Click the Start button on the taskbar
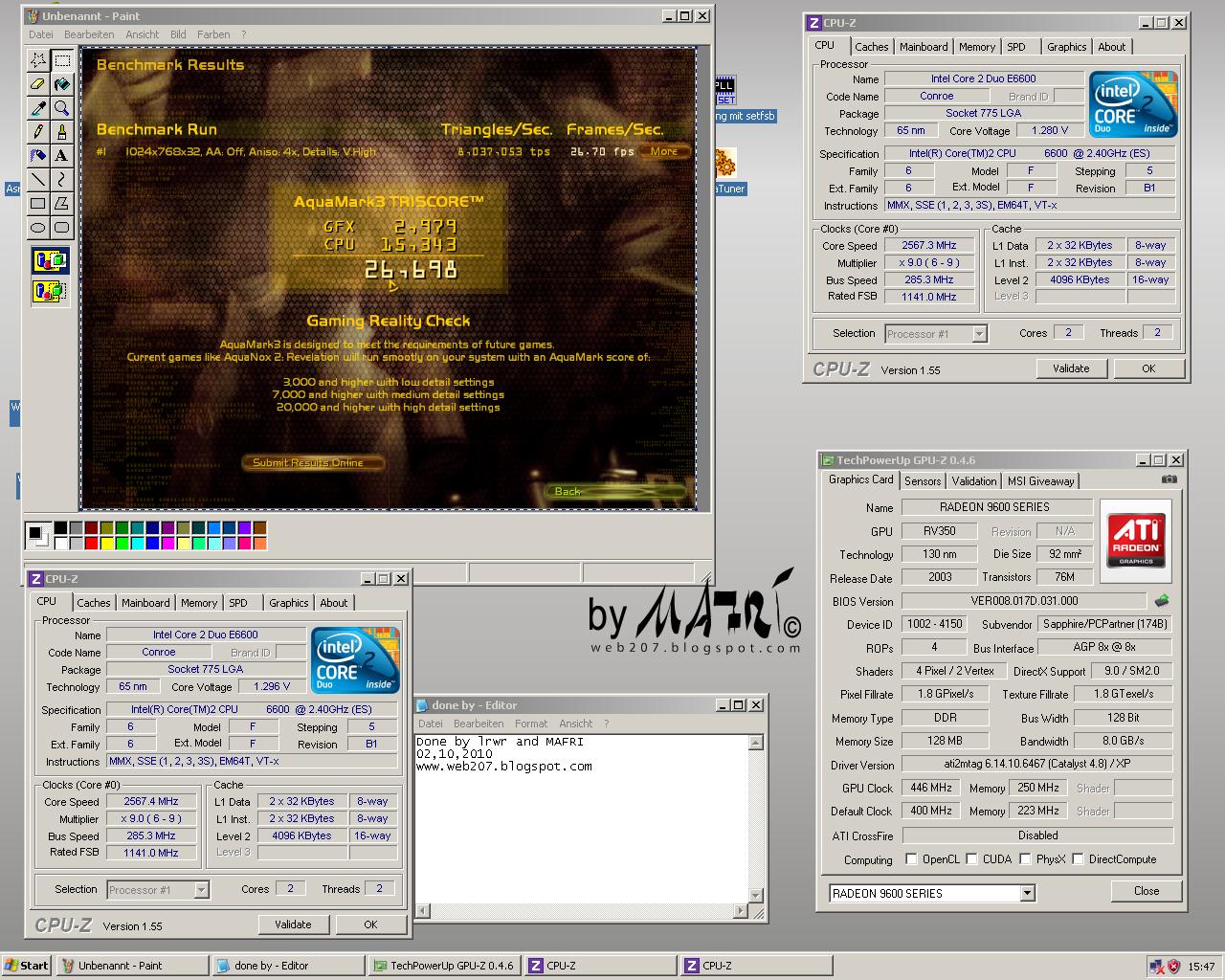This screenshot has height=980, width=1225. coord(27,966)
